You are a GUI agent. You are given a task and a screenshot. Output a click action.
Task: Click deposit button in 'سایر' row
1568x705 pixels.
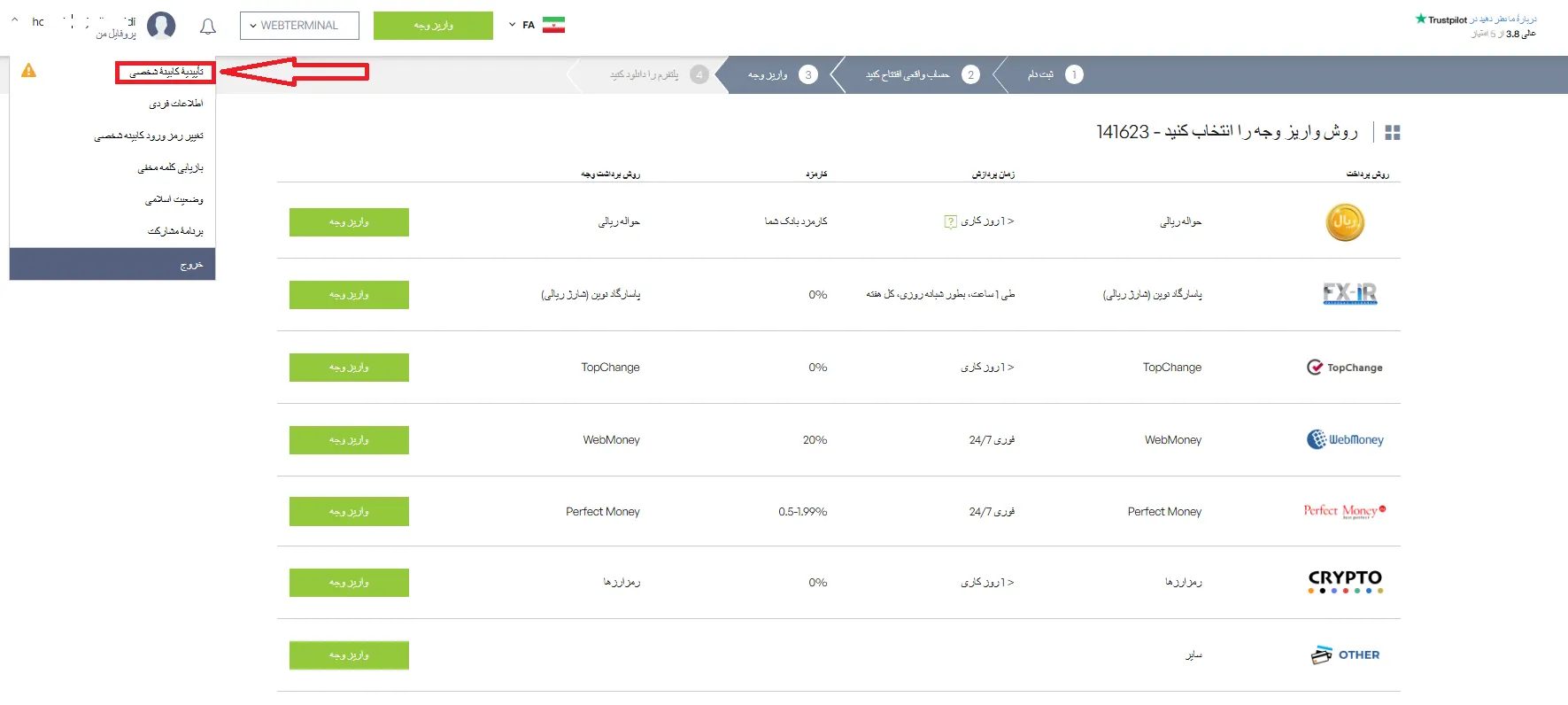[349, 655]
